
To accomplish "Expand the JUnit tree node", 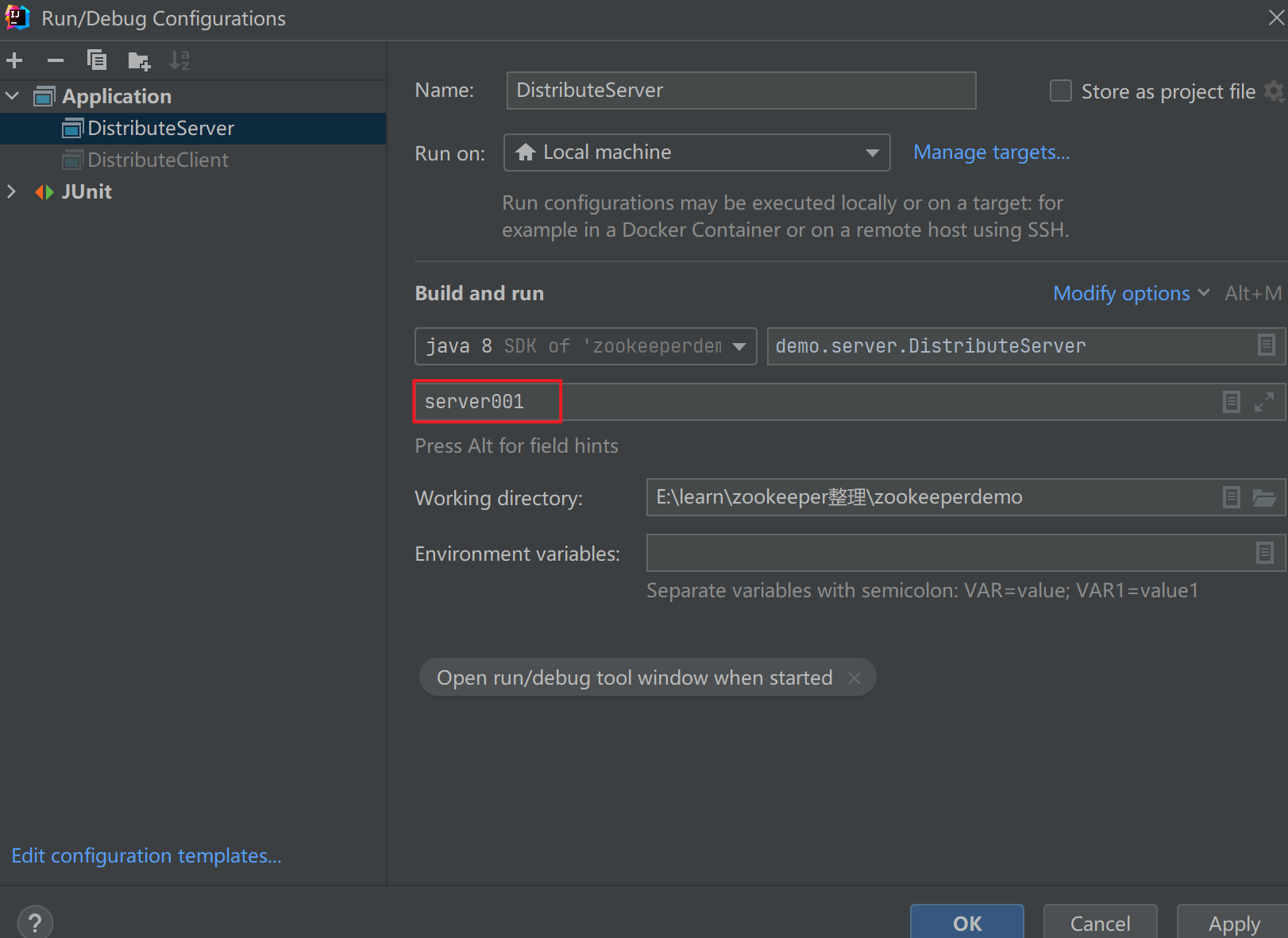I will (12, 191).
